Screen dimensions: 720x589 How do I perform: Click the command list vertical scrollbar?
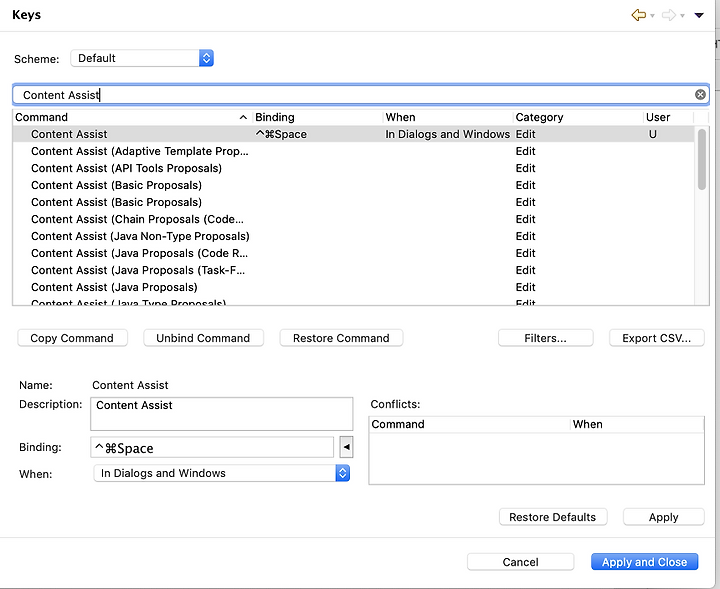pos(702,159)
